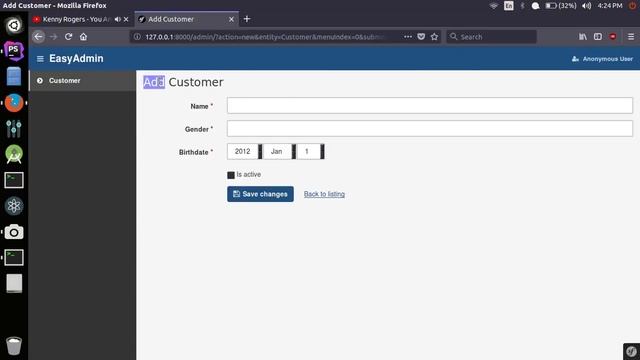Enable the Is active checkbox
Screen dimensions: 640x360
pos(231,175)
